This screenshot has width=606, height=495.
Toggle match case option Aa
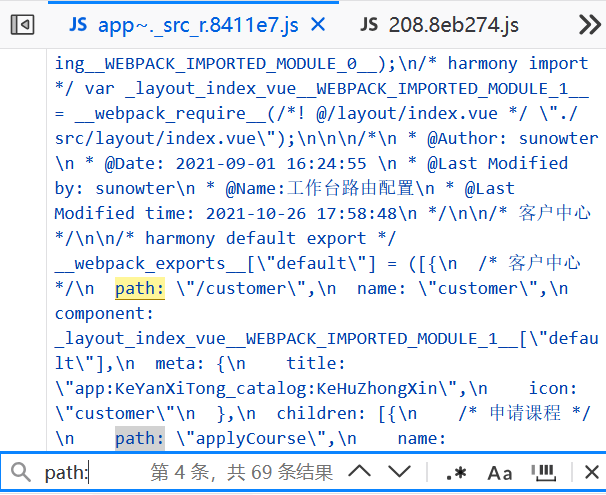pos(500,472)
